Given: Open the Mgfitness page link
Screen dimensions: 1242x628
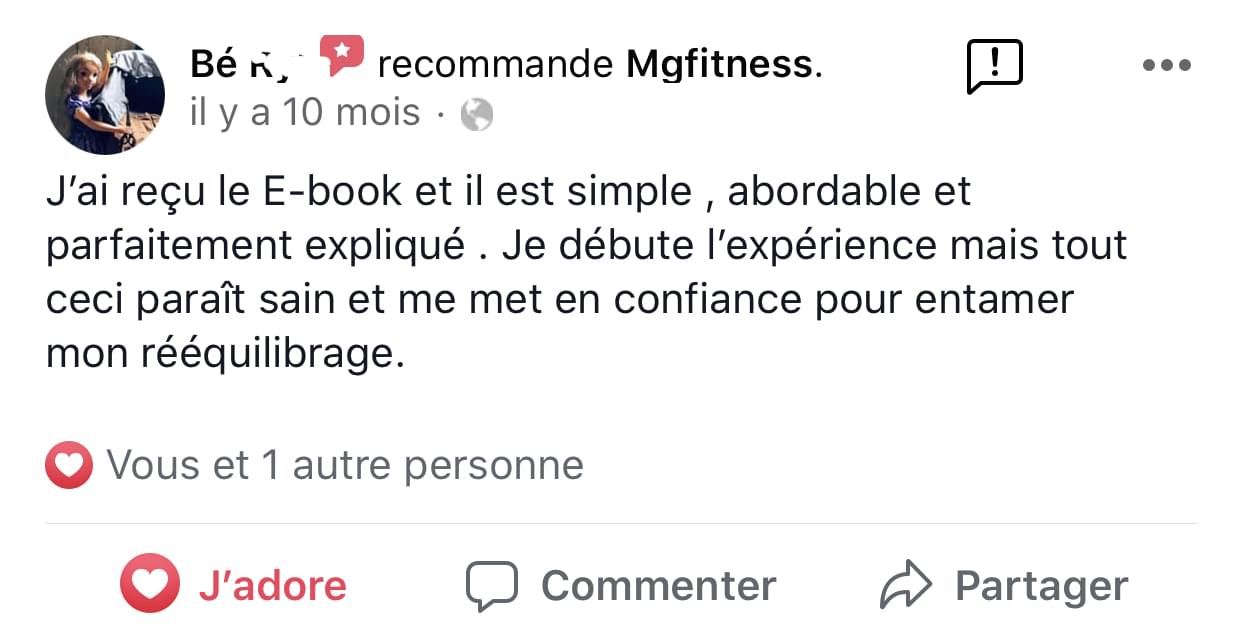Looking at the screenshot, I should [x=719, y=64].
